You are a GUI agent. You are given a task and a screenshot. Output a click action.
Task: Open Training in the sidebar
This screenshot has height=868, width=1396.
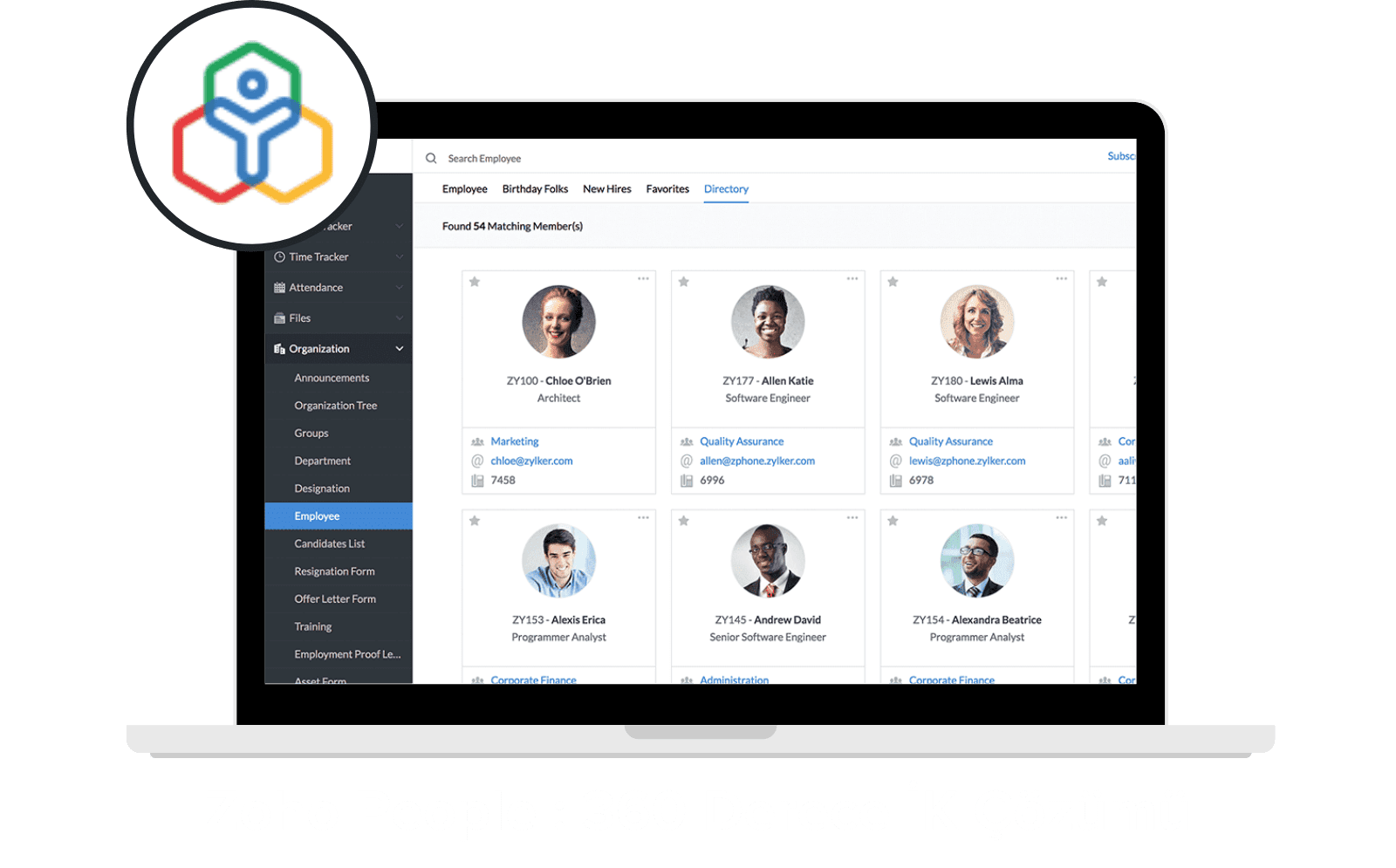tap(313, 627)
